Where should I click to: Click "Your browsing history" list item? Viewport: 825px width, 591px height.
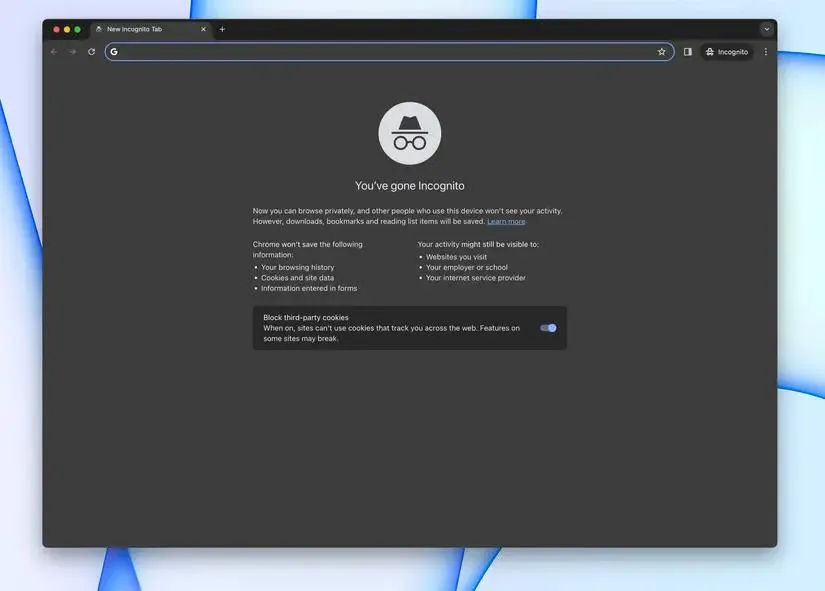pos(298,267)
